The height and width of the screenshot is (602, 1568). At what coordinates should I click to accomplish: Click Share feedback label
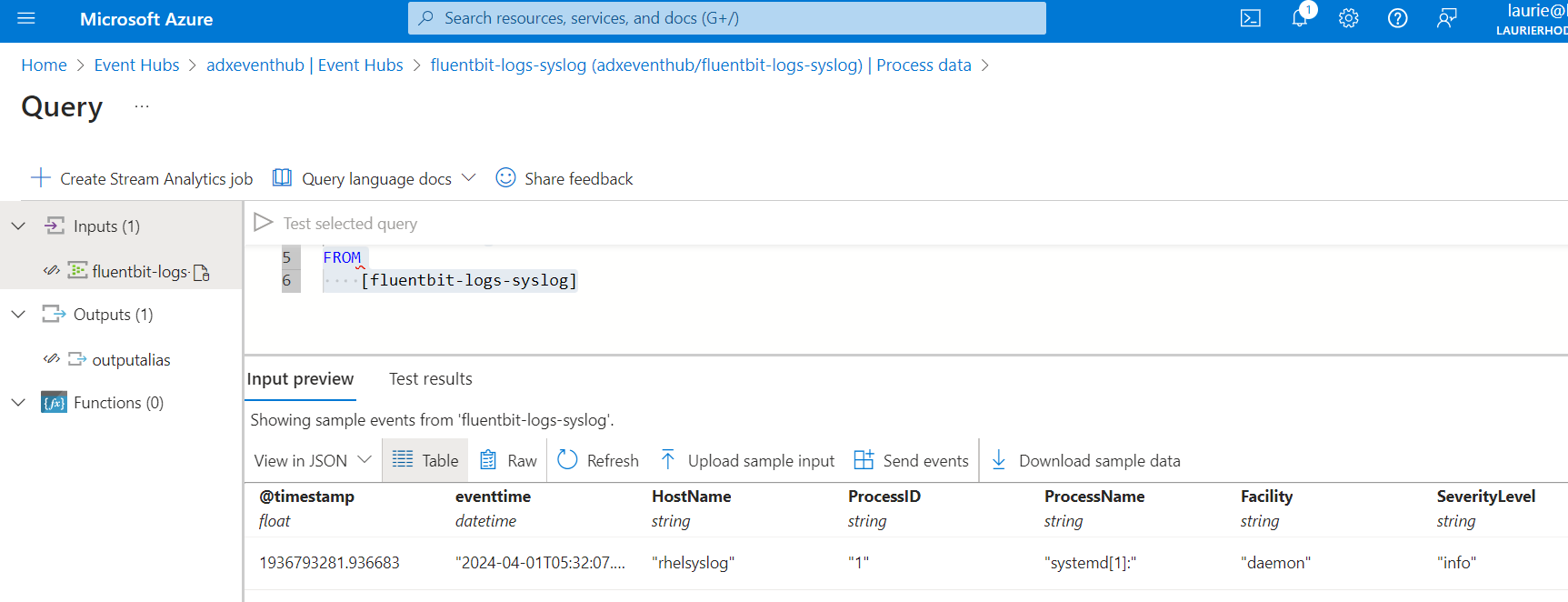579,179
